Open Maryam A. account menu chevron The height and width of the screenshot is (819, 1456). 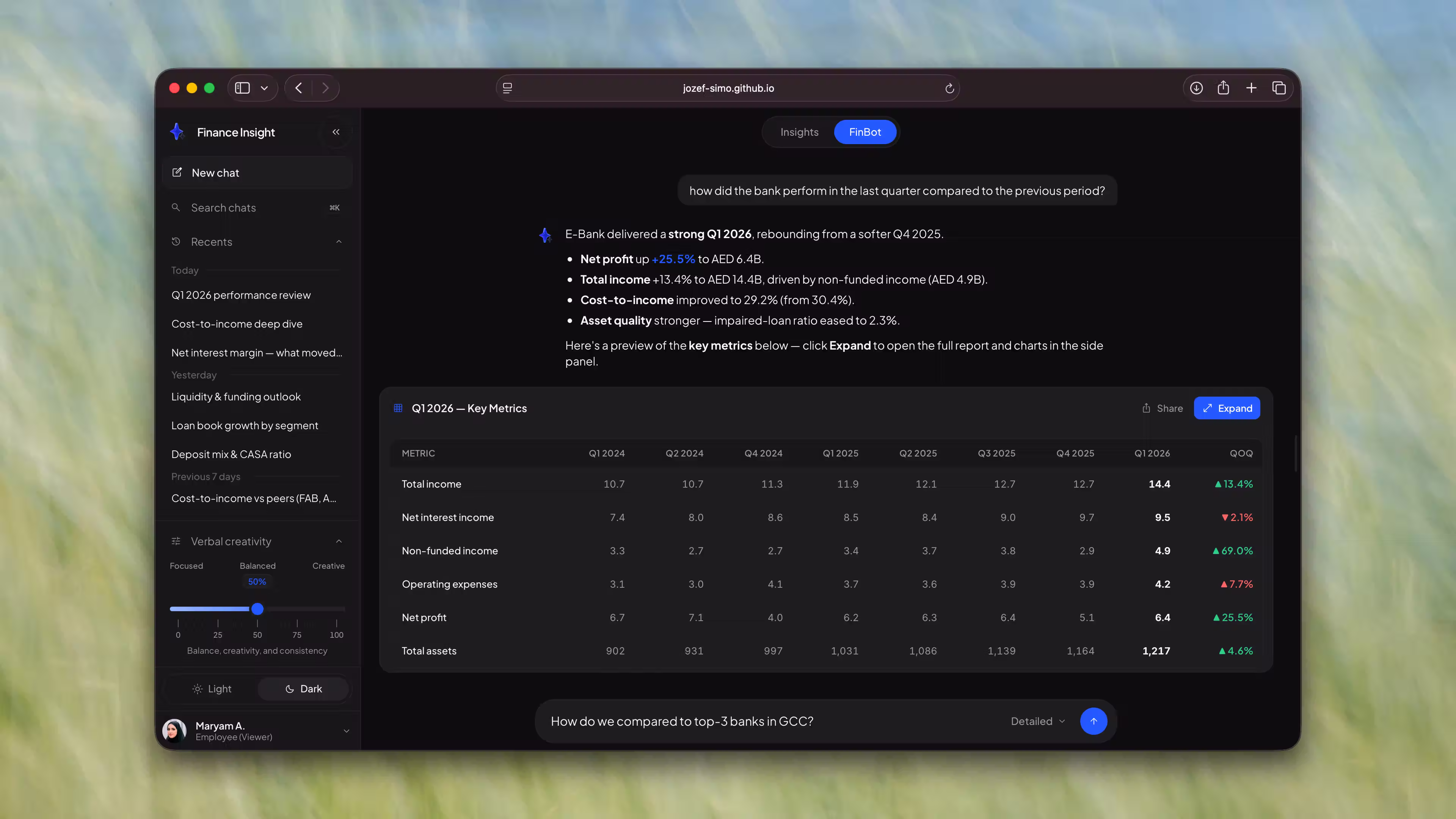tap(347, 731)
